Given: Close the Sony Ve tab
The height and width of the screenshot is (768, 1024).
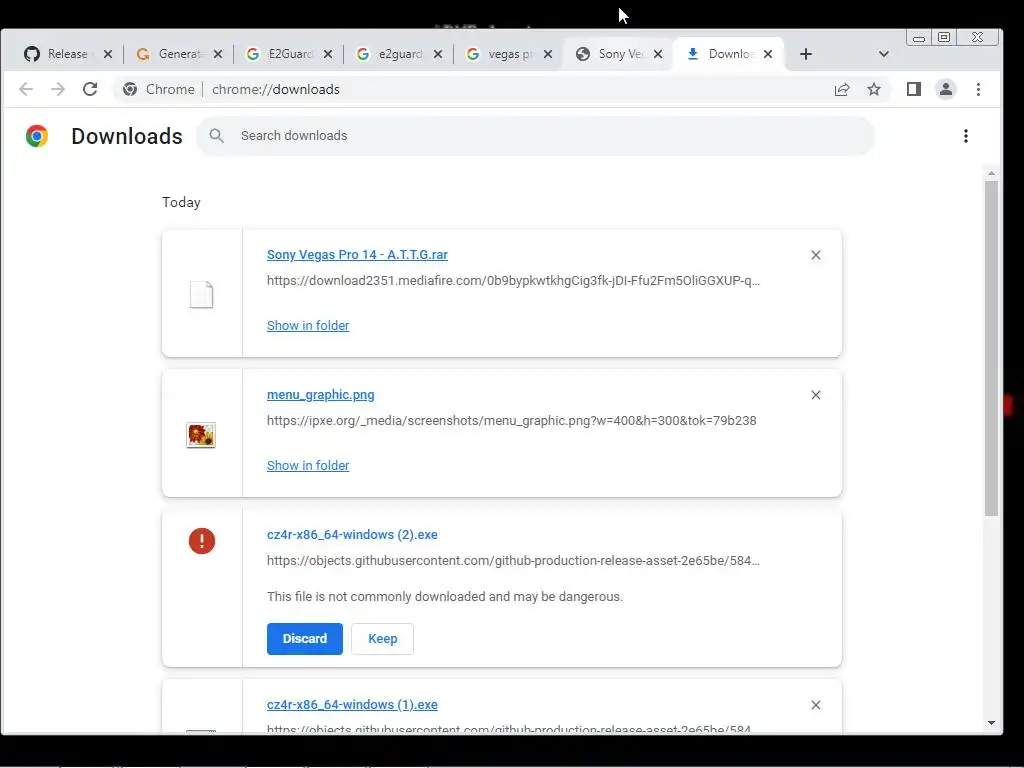Looking at the screenshot, I should (x=658, y=54).
